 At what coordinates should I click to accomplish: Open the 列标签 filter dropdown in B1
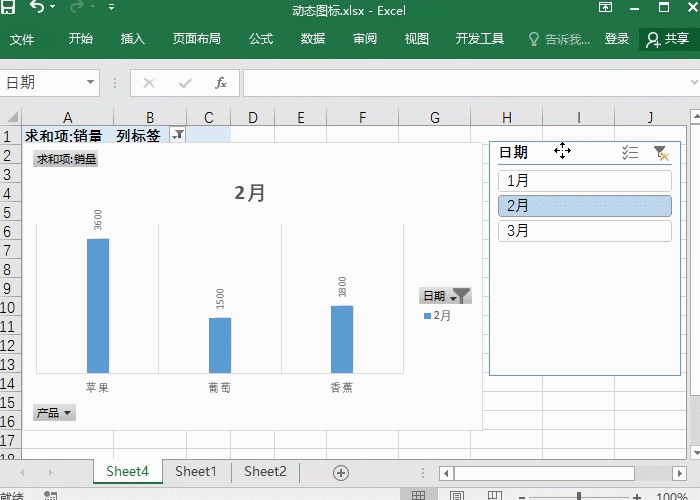click(x=178, y=134)
